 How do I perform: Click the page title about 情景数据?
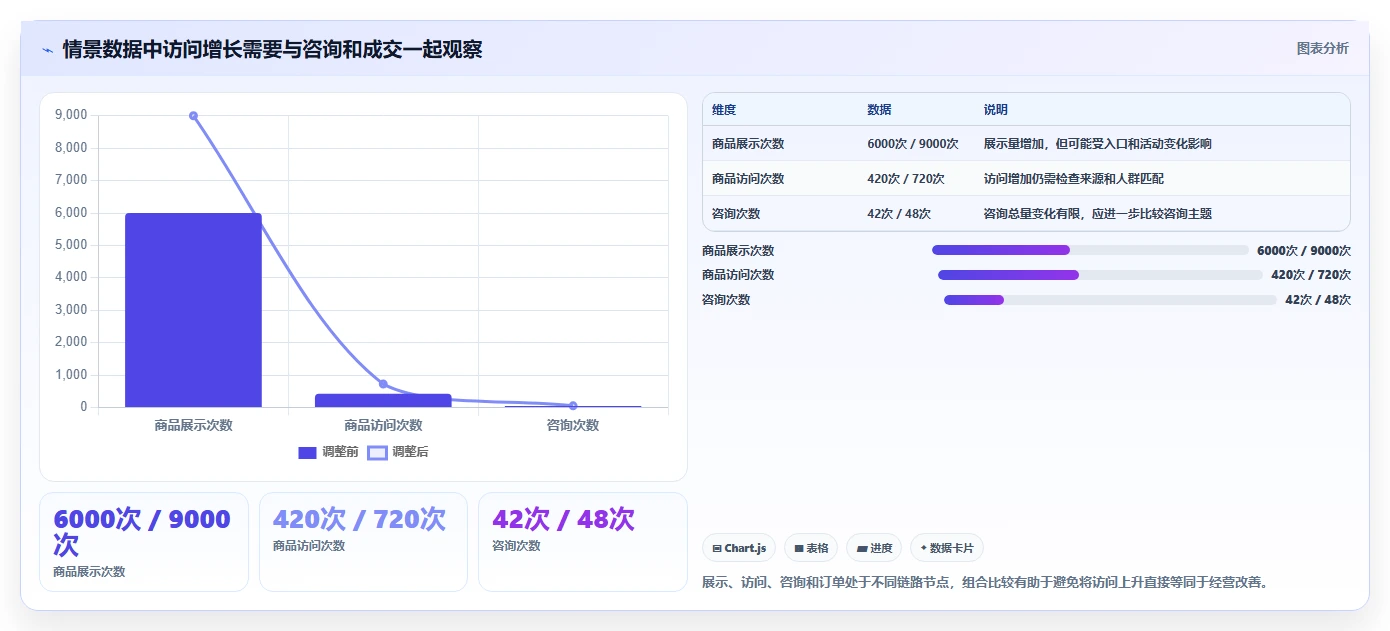pyautogui.click(x=272, y=49)
